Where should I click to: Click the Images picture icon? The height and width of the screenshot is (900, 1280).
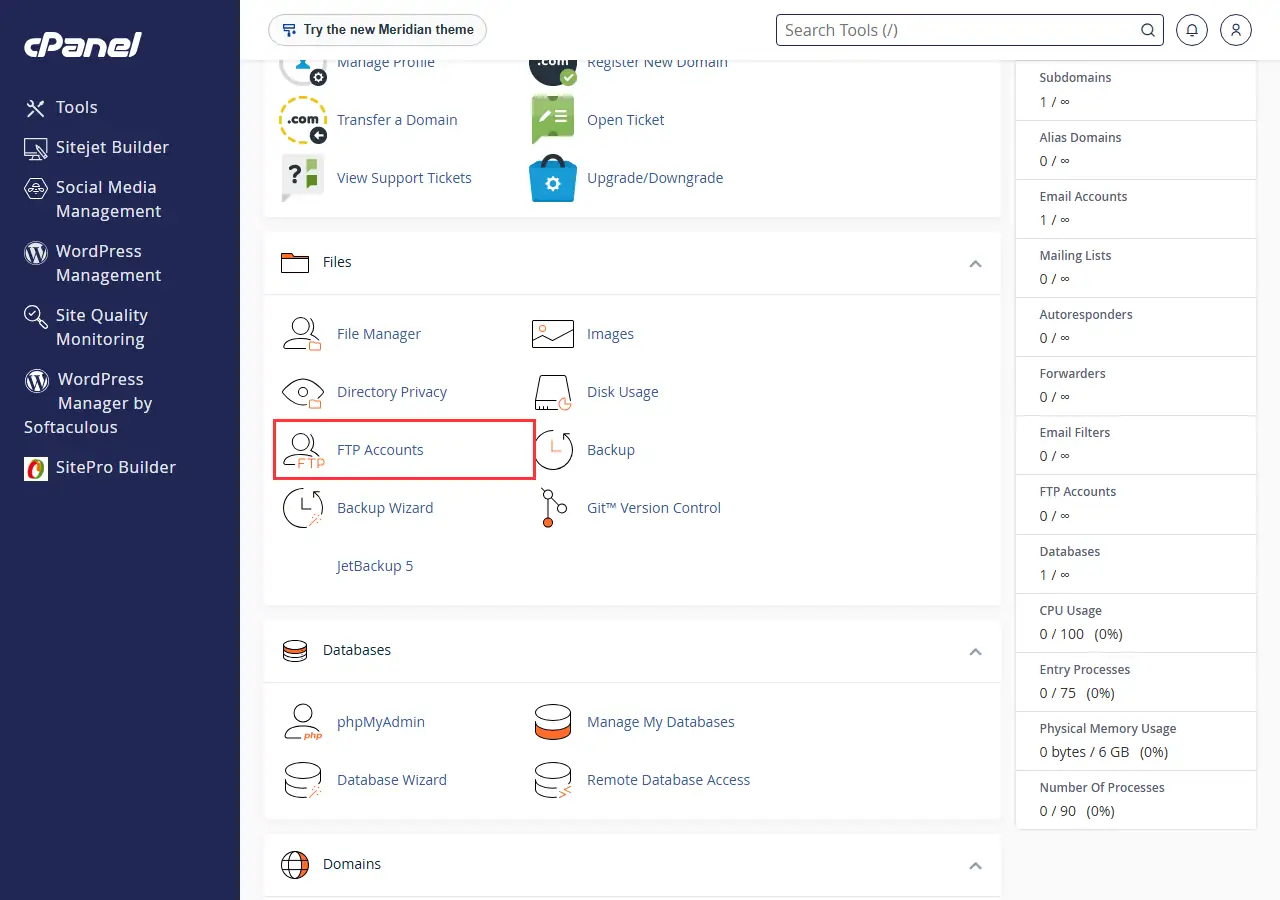tap(553, 334)
